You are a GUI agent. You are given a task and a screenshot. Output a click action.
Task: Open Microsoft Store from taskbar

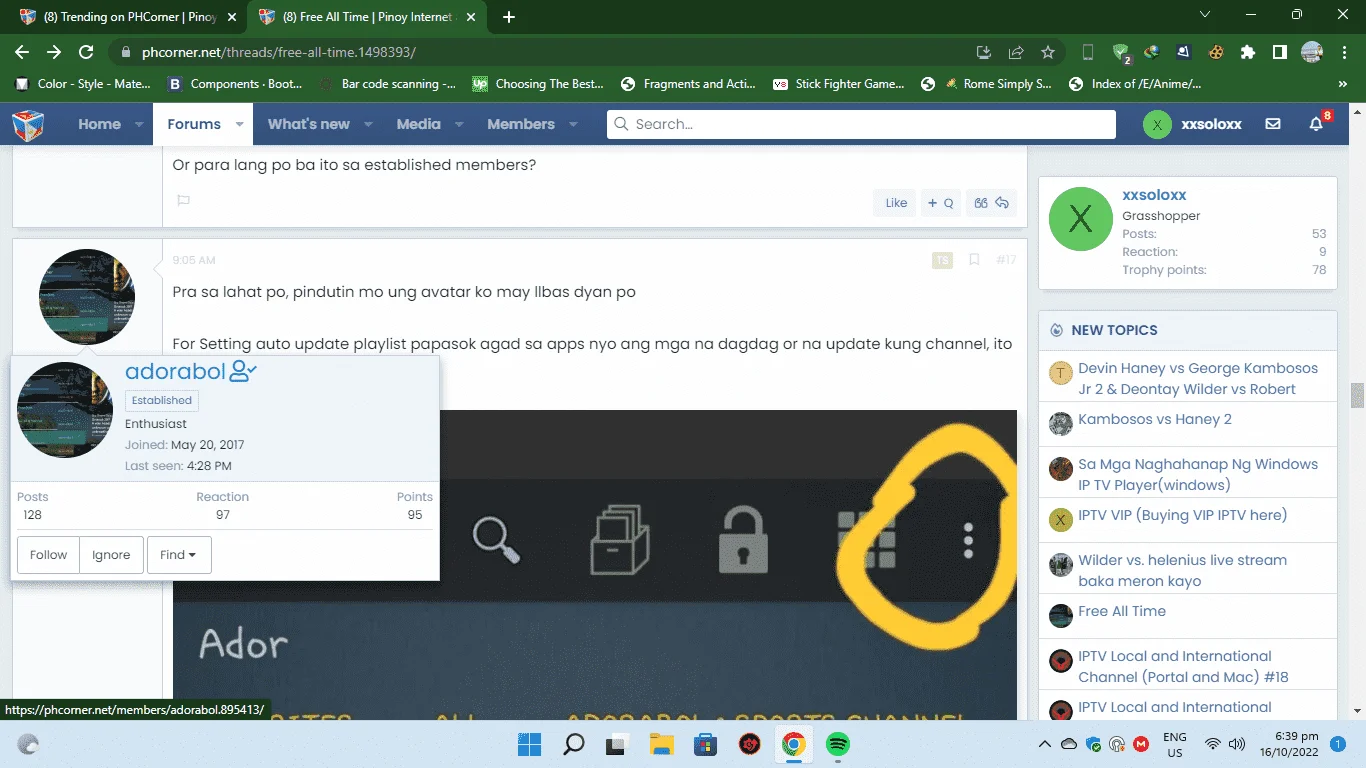point(705,744)
